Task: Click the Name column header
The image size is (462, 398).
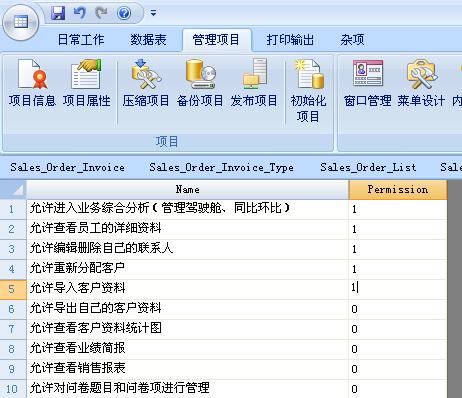Action: click(x=188, y=190)
